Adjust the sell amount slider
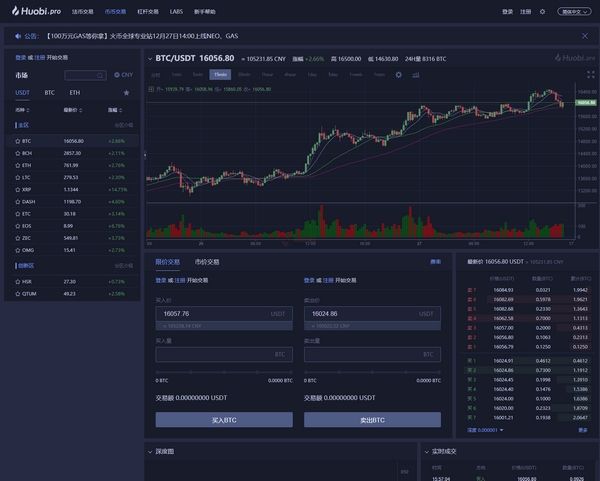The image size is (600, 481). pyautogui.click(x=372, y=372)
